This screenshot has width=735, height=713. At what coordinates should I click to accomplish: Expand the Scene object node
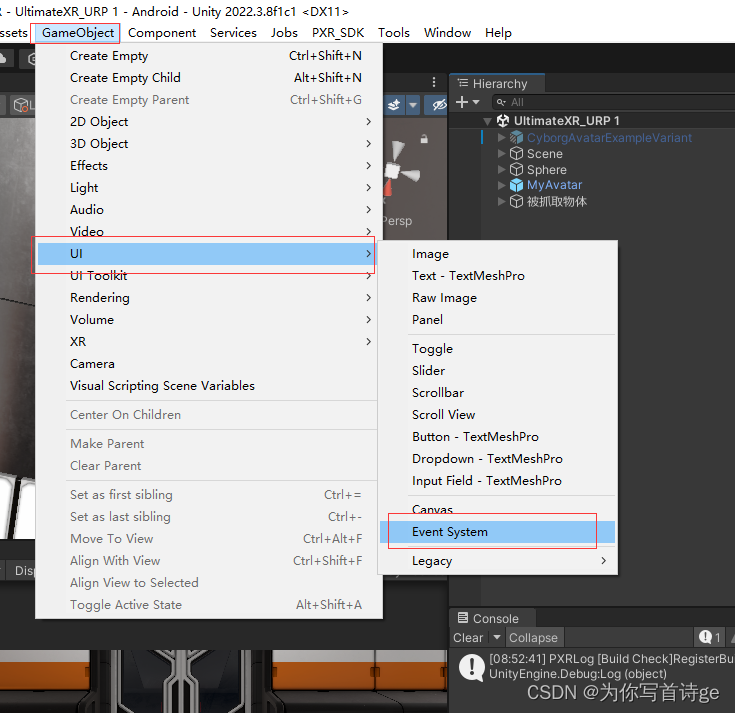502,153
